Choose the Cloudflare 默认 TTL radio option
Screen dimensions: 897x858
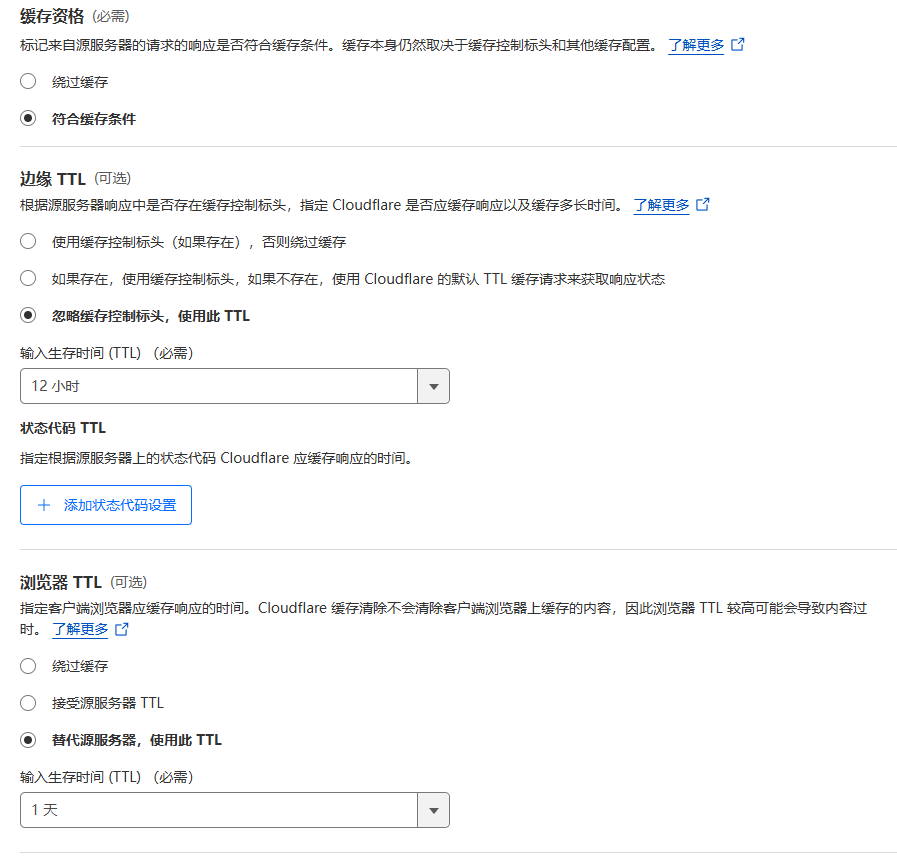pyautogui.click(x=28, y=279)
